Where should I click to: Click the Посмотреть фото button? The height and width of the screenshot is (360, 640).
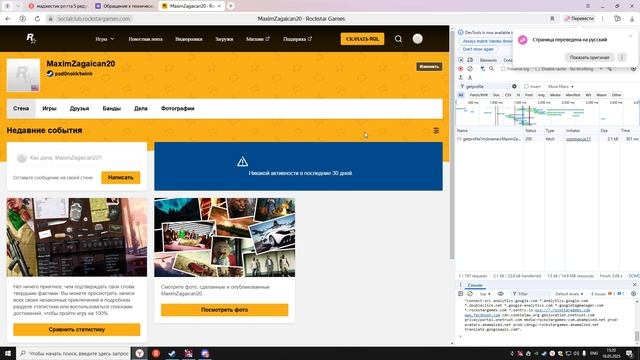pos(224,310)
